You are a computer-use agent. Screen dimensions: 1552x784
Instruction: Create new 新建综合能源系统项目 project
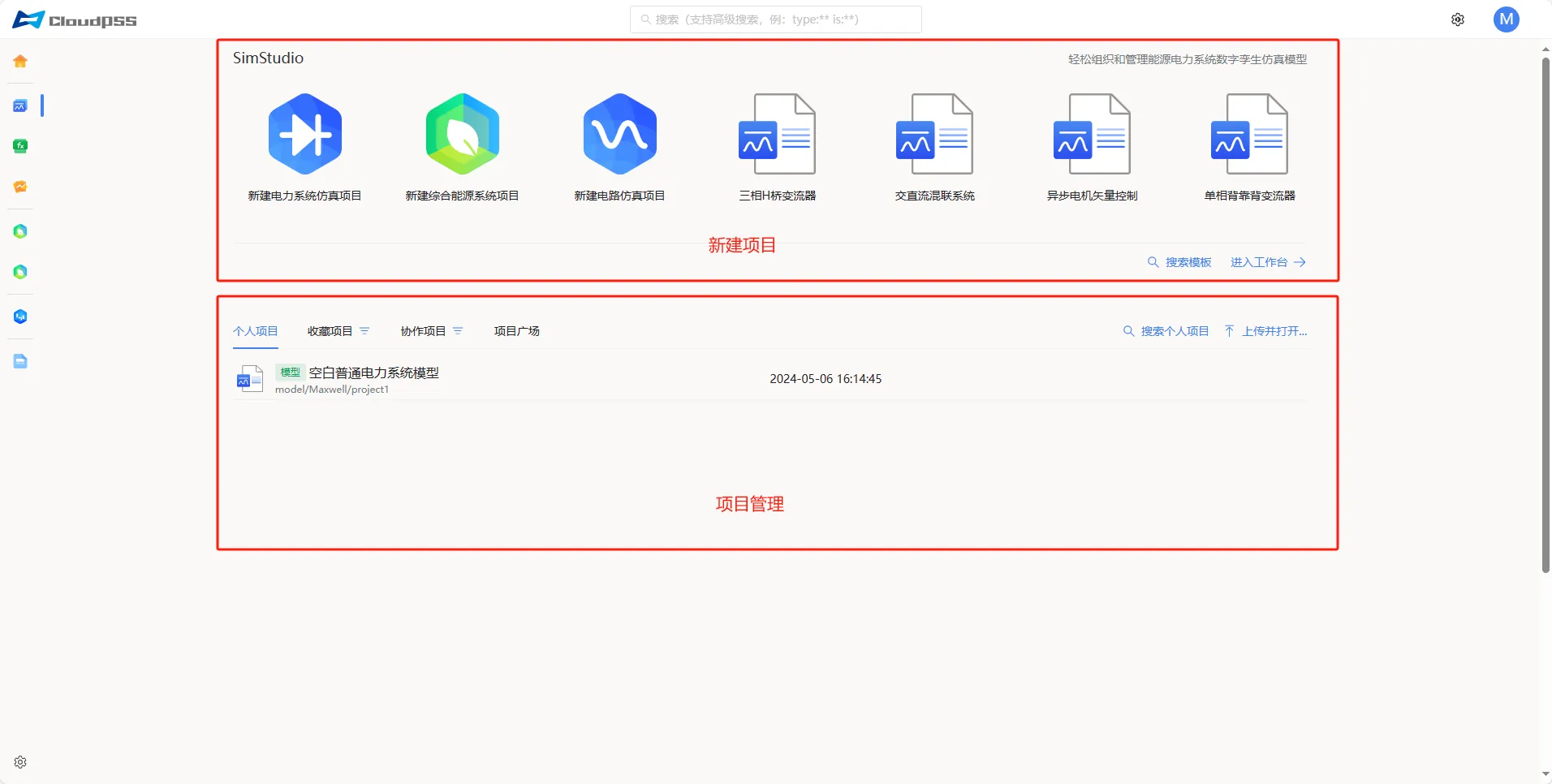462,135
